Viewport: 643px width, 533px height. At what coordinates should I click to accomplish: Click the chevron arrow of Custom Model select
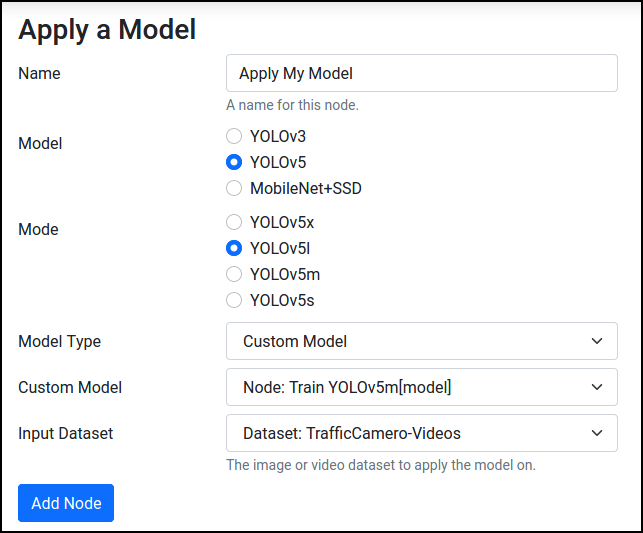coord(597,387)
